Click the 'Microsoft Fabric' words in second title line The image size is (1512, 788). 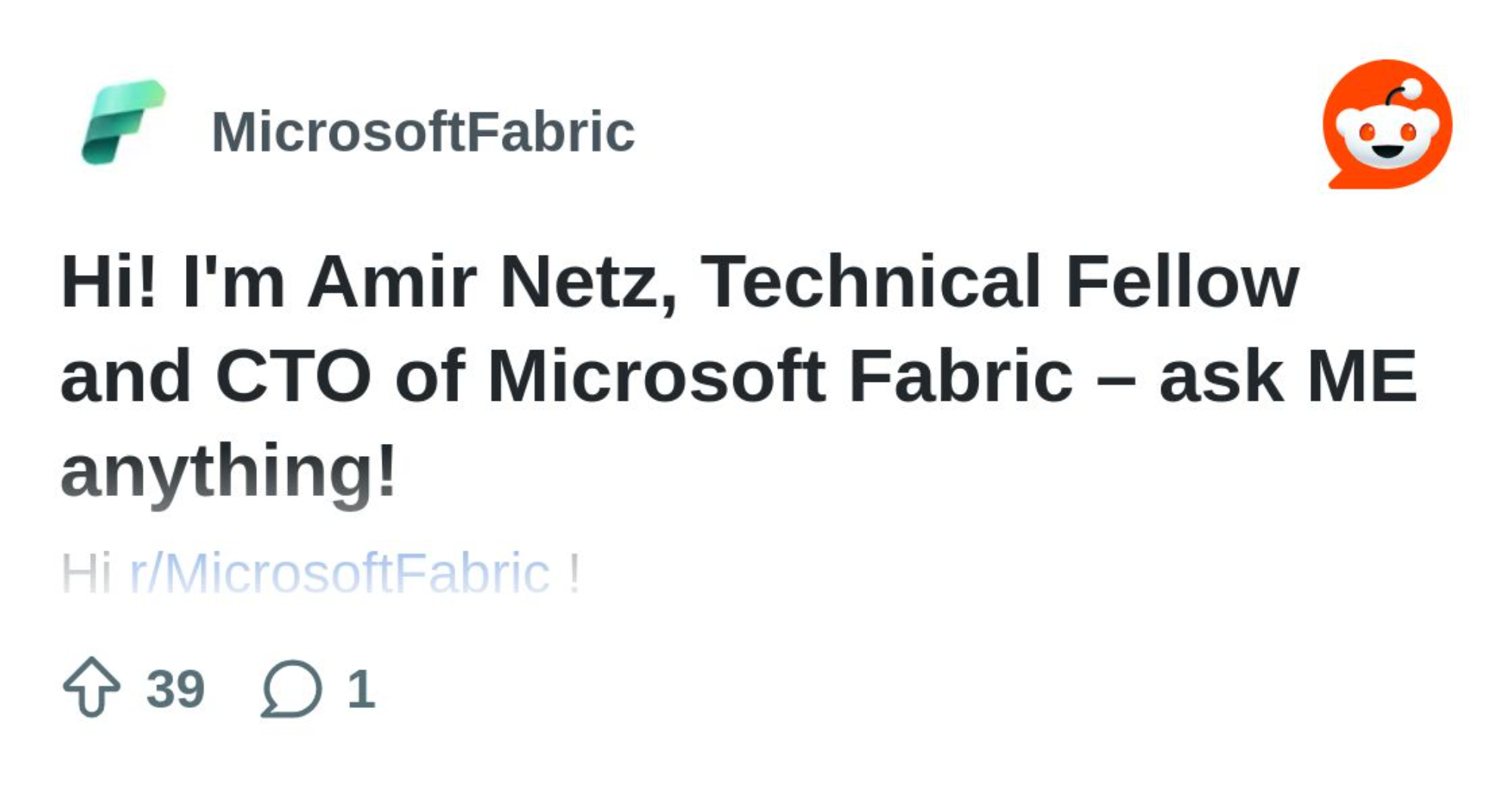coord(780,376)
